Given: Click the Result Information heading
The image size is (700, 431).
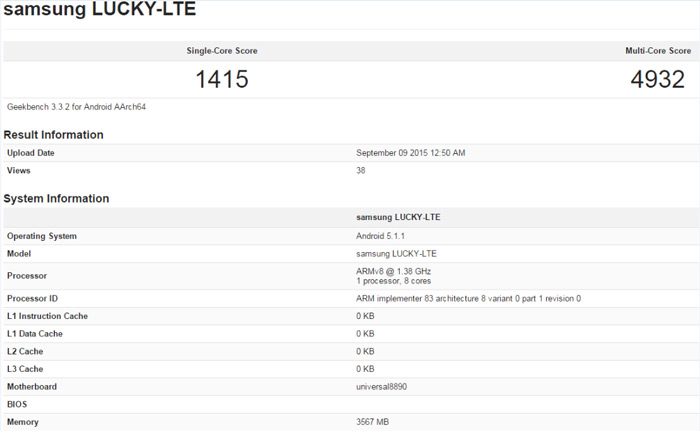Looking at the screenshot, I should [x=53, y=135].
